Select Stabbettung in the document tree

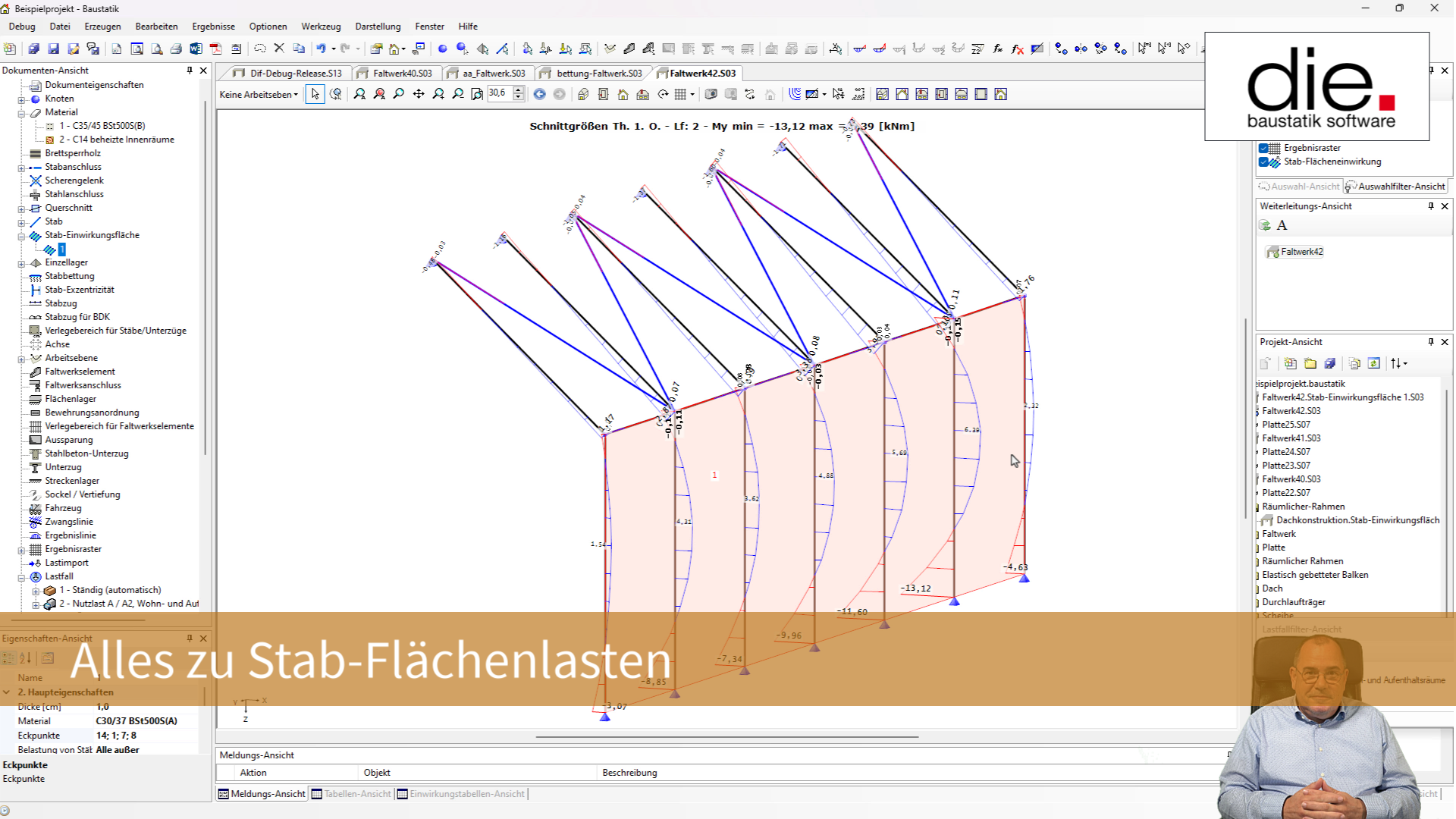coord(69,276)
